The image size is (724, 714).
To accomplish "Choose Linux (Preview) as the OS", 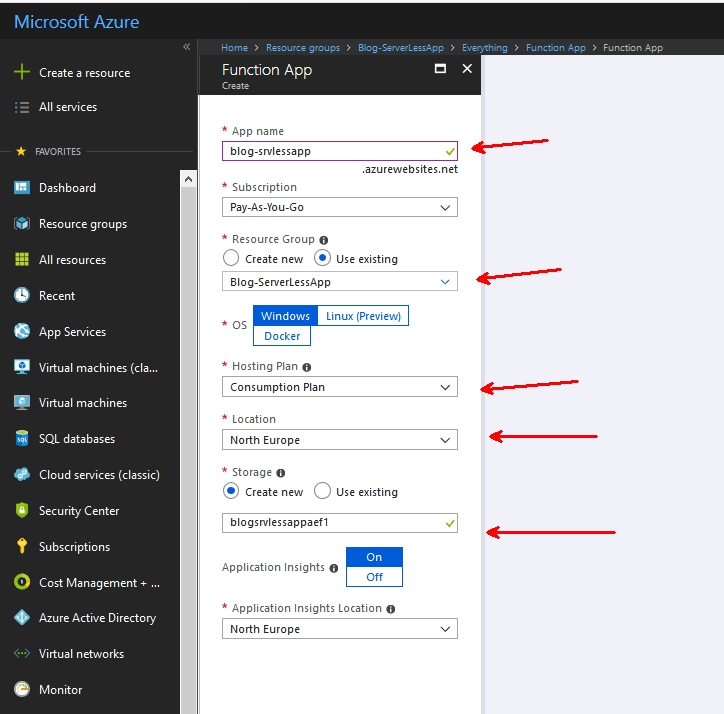I will click(x=363, y=316).
